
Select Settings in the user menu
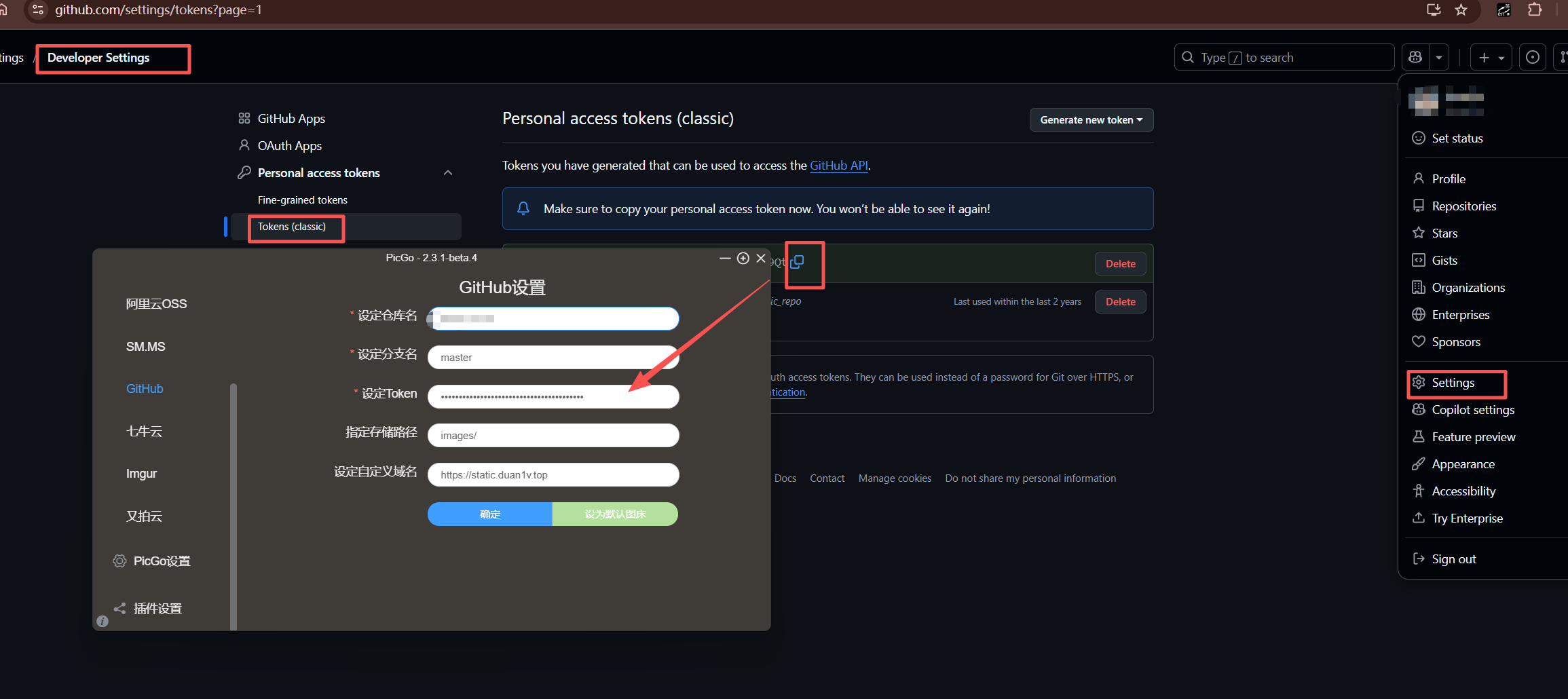[1453, 383]
